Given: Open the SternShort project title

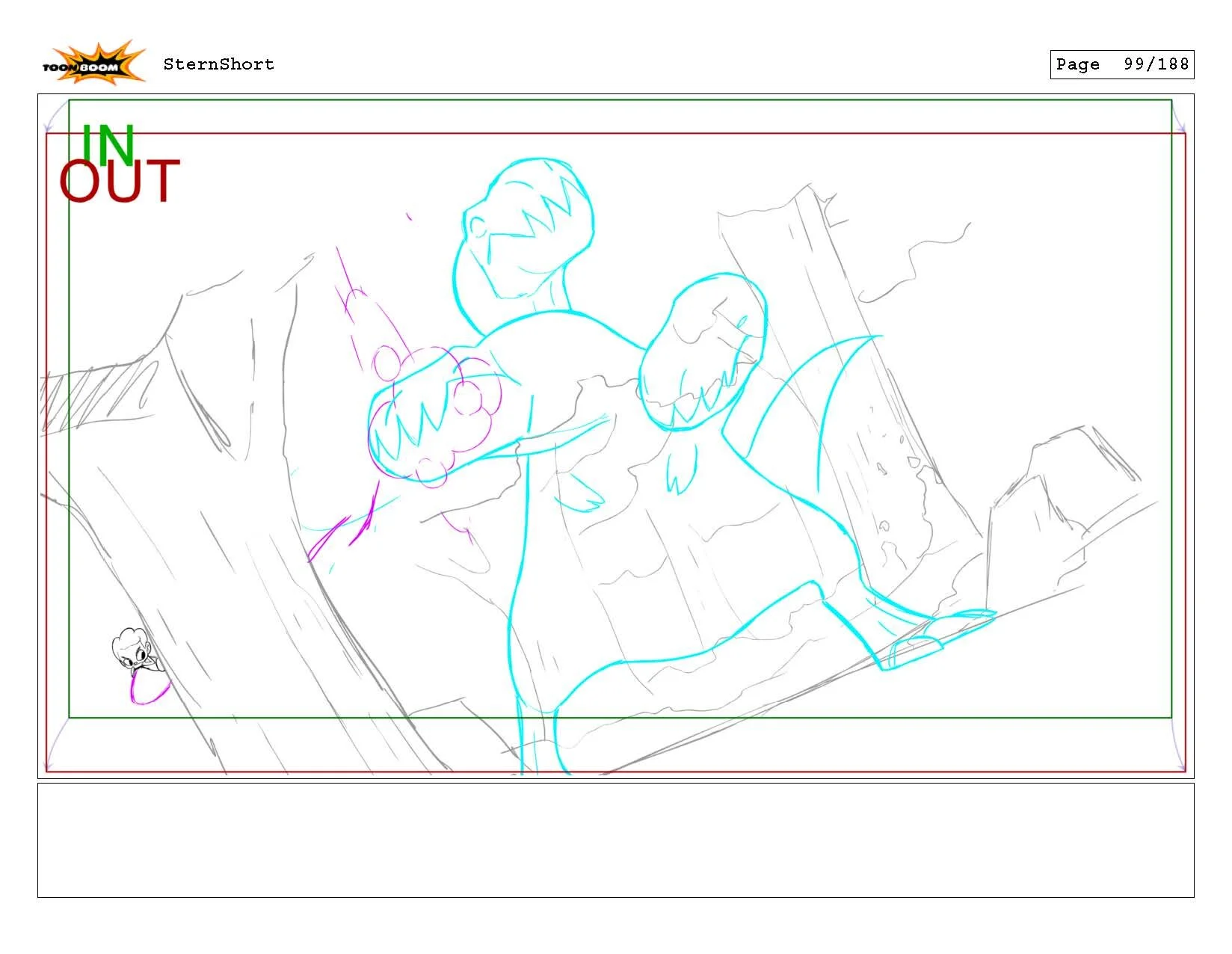Looking at the screenshot, I should coord(217,64).
